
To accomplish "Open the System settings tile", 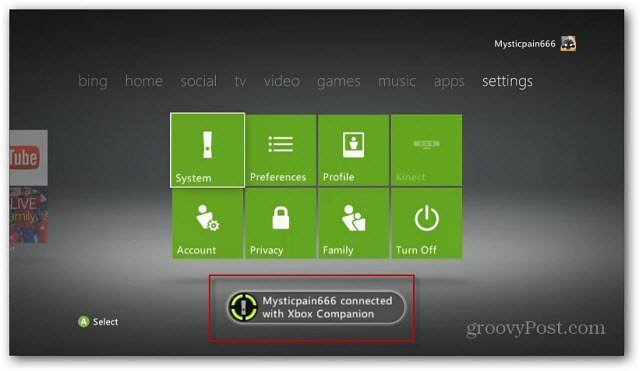I will click(x=207, y=150).
